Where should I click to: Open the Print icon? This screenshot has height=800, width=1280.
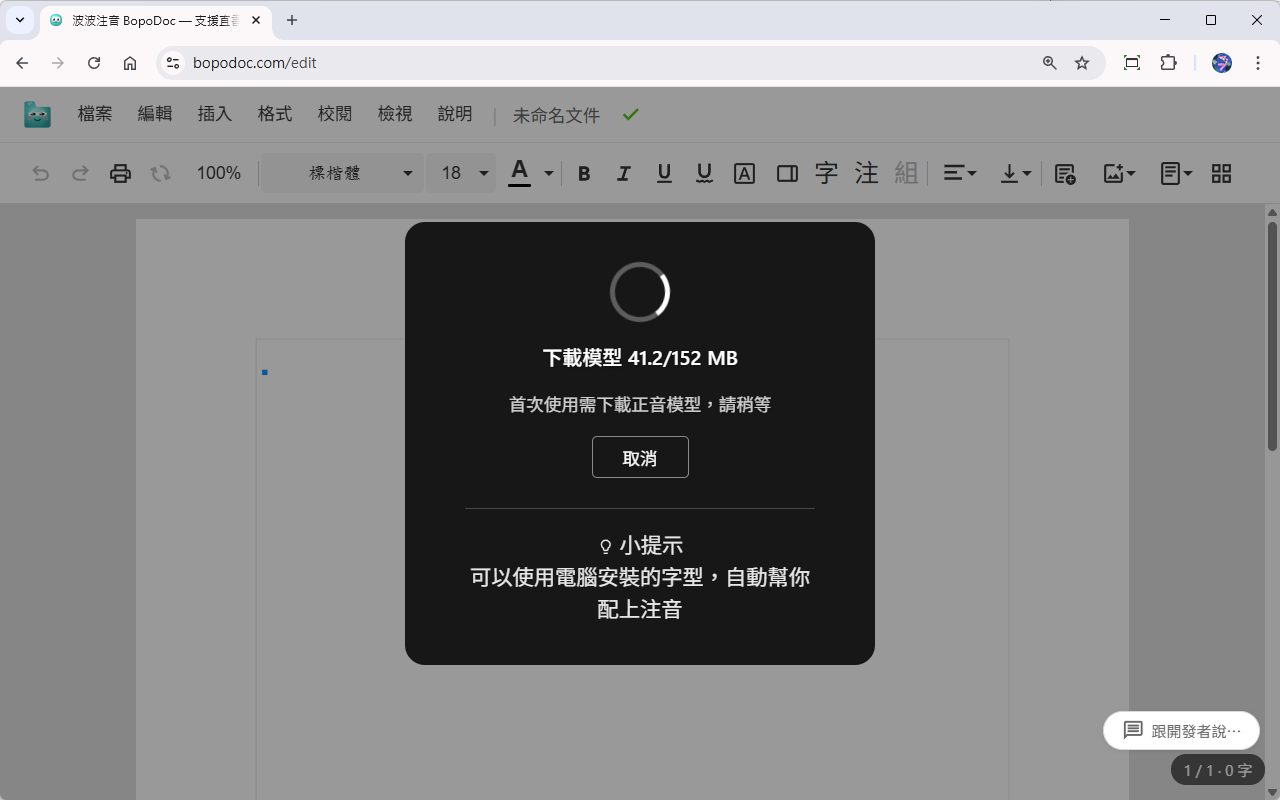[120, 173]
